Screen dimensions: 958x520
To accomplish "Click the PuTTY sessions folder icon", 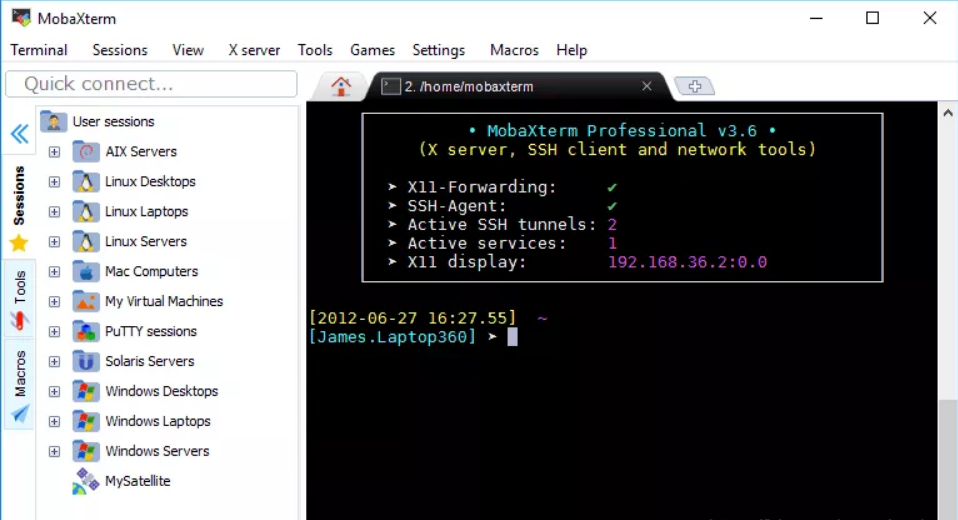I will pyautogui.click(x=86, y=332).
